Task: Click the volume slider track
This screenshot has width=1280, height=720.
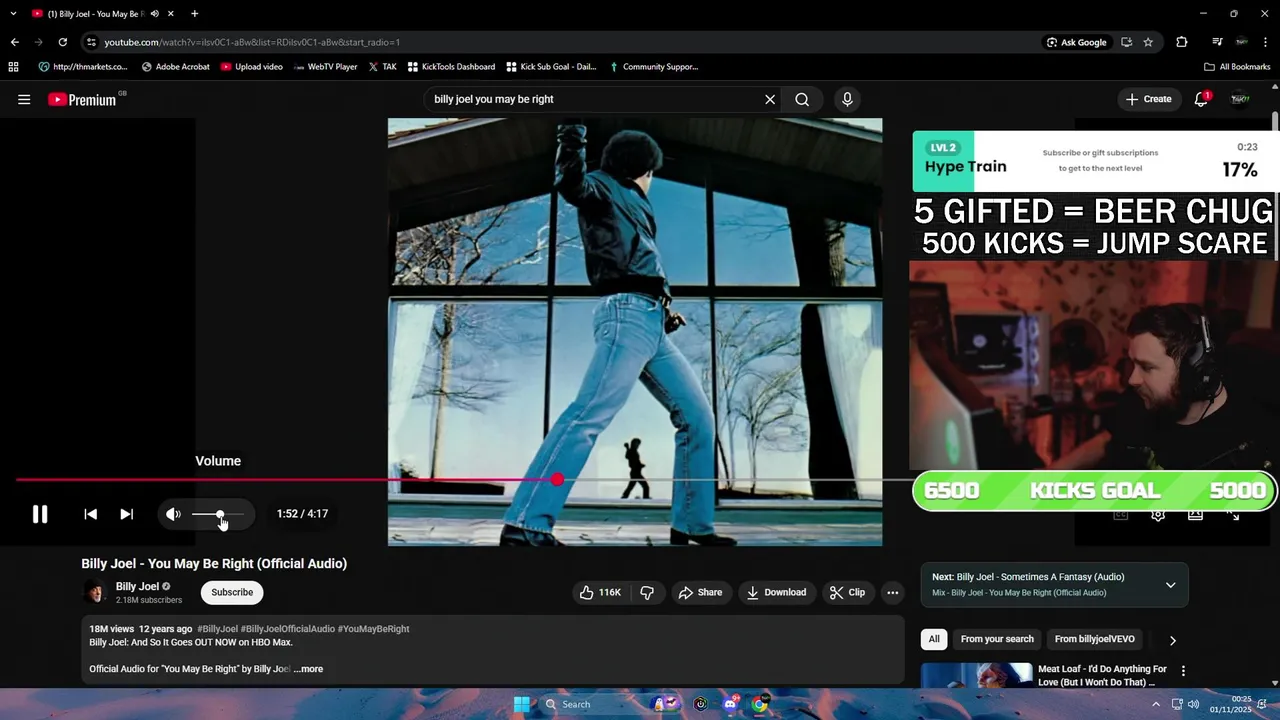Action: coord(217,514)
